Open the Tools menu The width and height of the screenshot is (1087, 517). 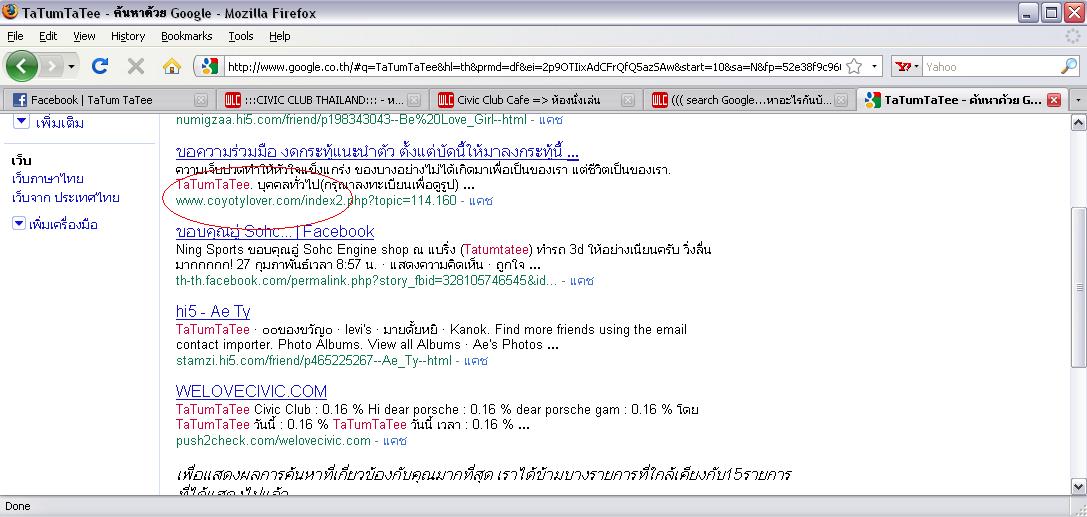click(240, 36)
